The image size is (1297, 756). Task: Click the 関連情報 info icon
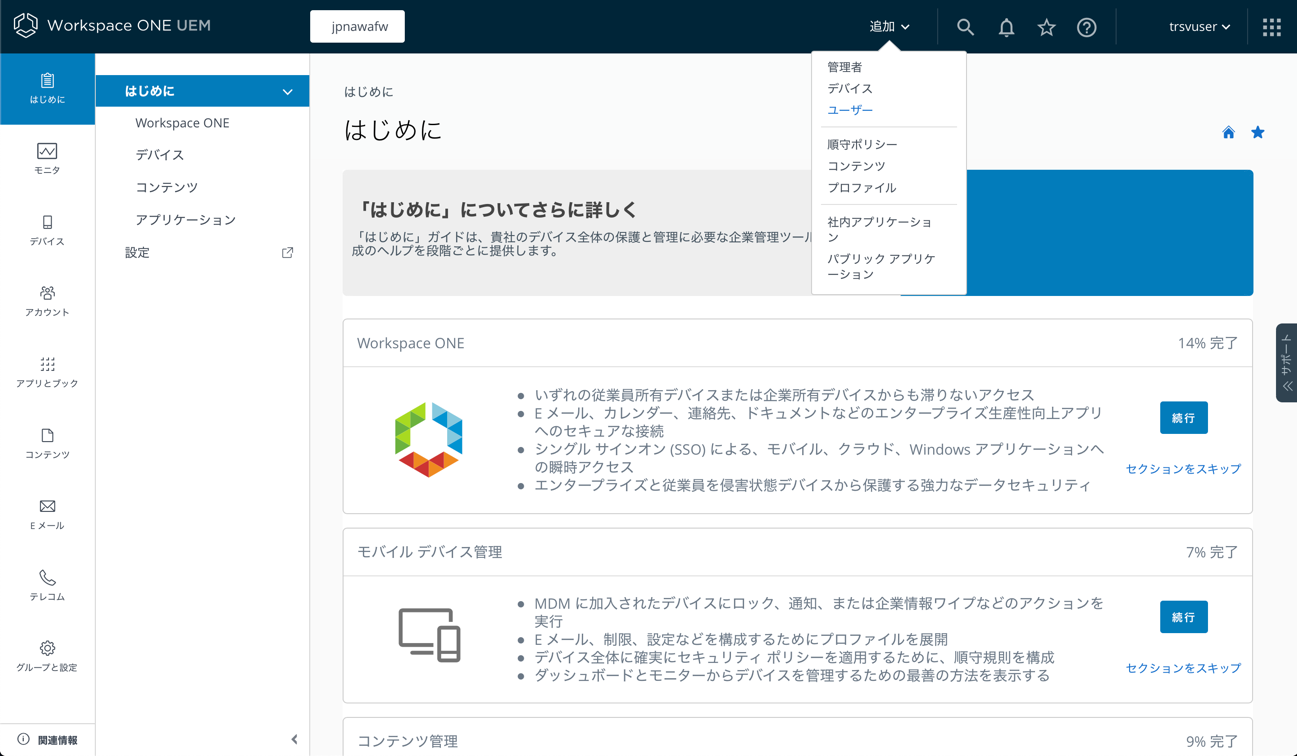23,740
